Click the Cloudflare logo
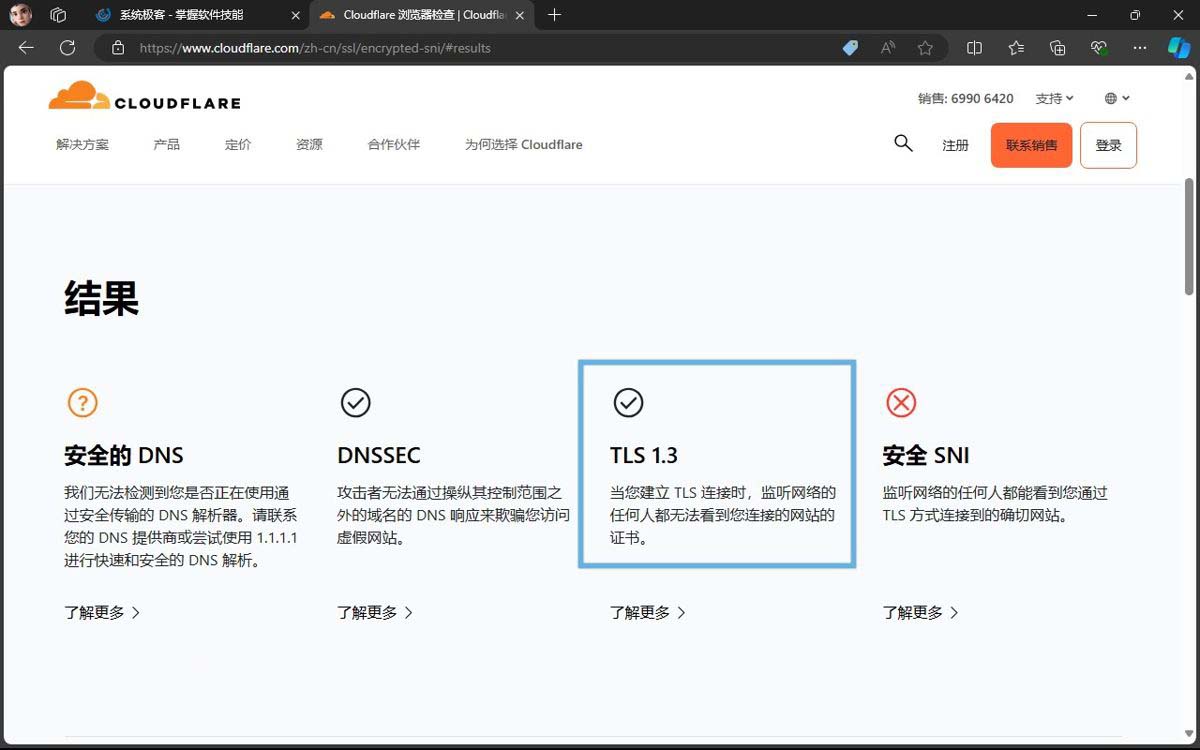This screenshot has width=1200, height=750. 144,97
